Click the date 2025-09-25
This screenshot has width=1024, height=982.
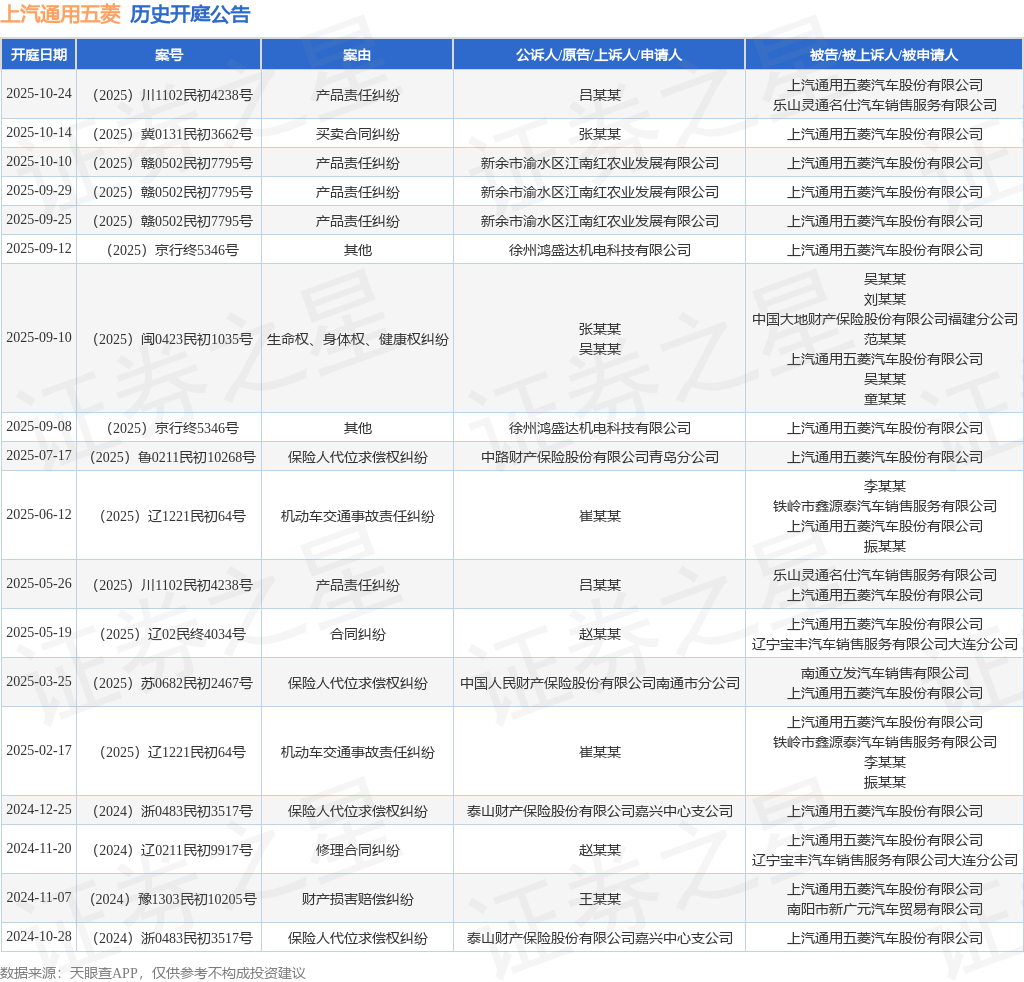point(39,219)
